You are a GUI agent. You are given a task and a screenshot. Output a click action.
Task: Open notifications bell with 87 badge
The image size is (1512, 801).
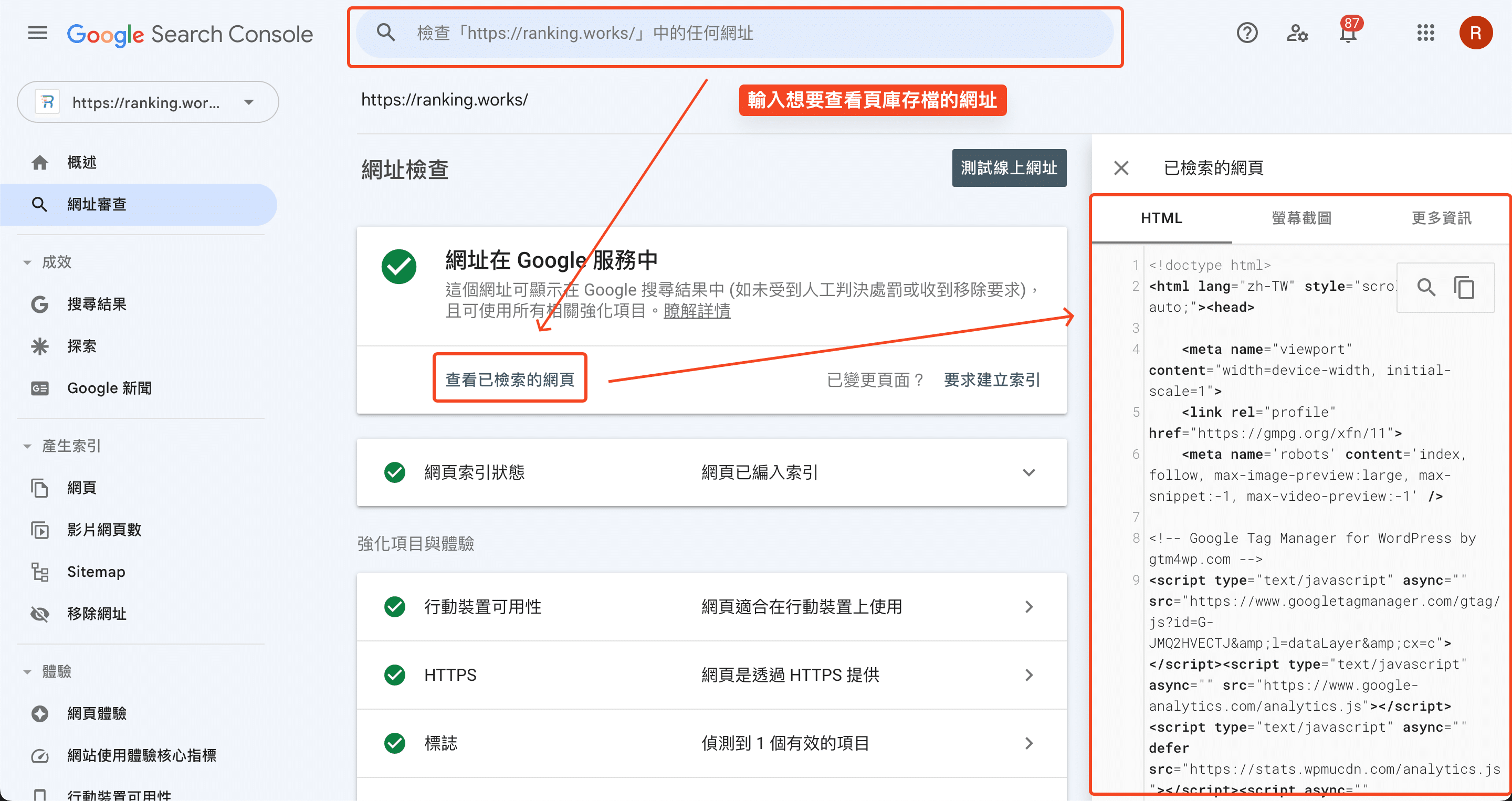[x=1348, y=33]
